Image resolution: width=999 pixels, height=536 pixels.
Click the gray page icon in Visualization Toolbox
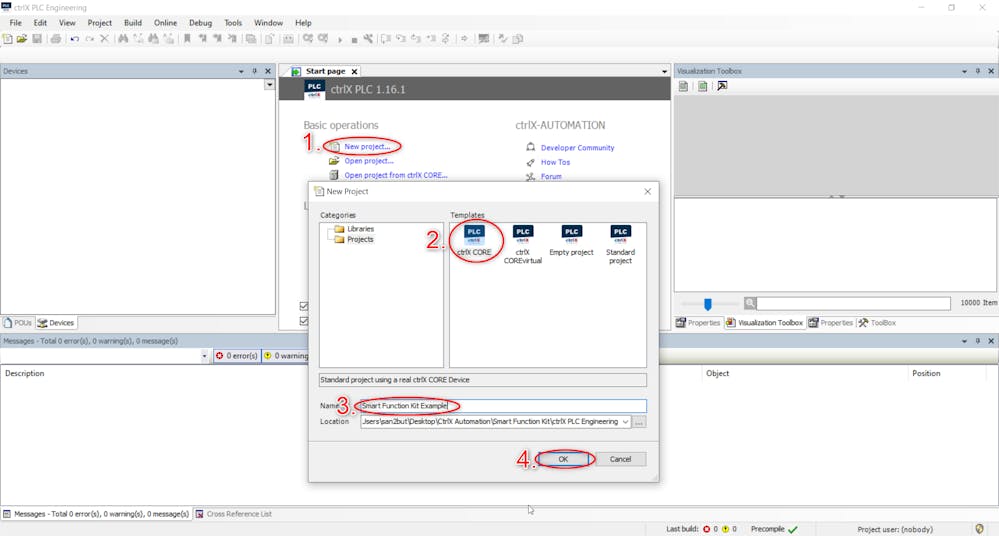[x=684, y=86]
